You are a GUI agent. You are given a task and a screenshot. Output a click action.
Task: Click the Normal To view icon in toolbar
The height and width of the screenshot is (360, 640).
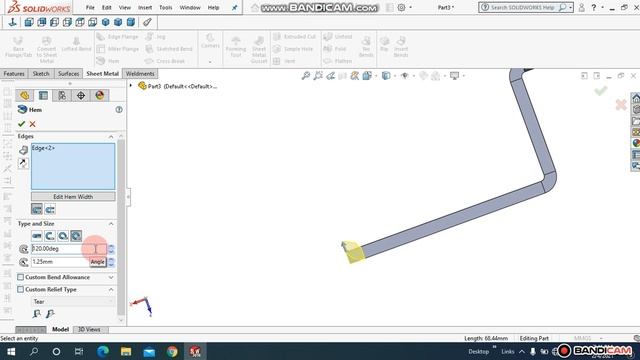[x=12, y=22]
